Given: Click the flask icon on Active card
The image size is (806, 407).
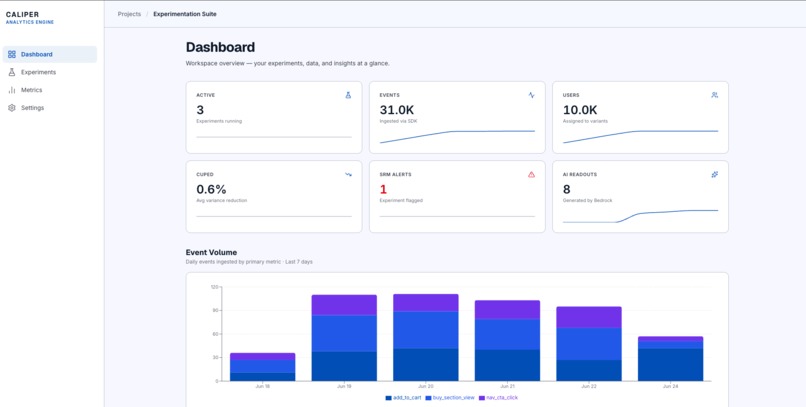Looking at the screenshot, I should [x=348, y=95].
